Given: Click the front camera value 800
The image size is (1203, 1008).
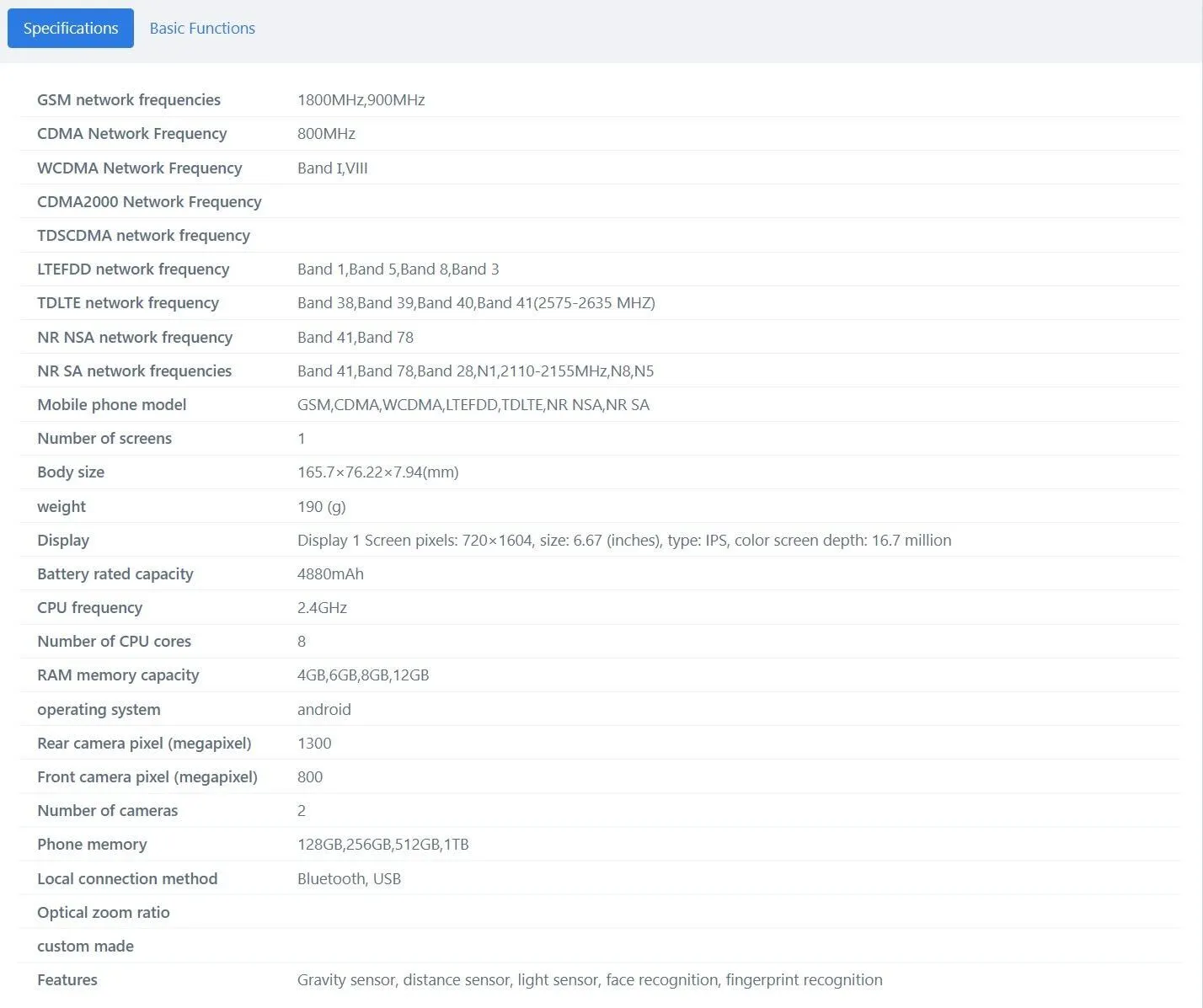Looking at the screenshot, I should point(310,776).
